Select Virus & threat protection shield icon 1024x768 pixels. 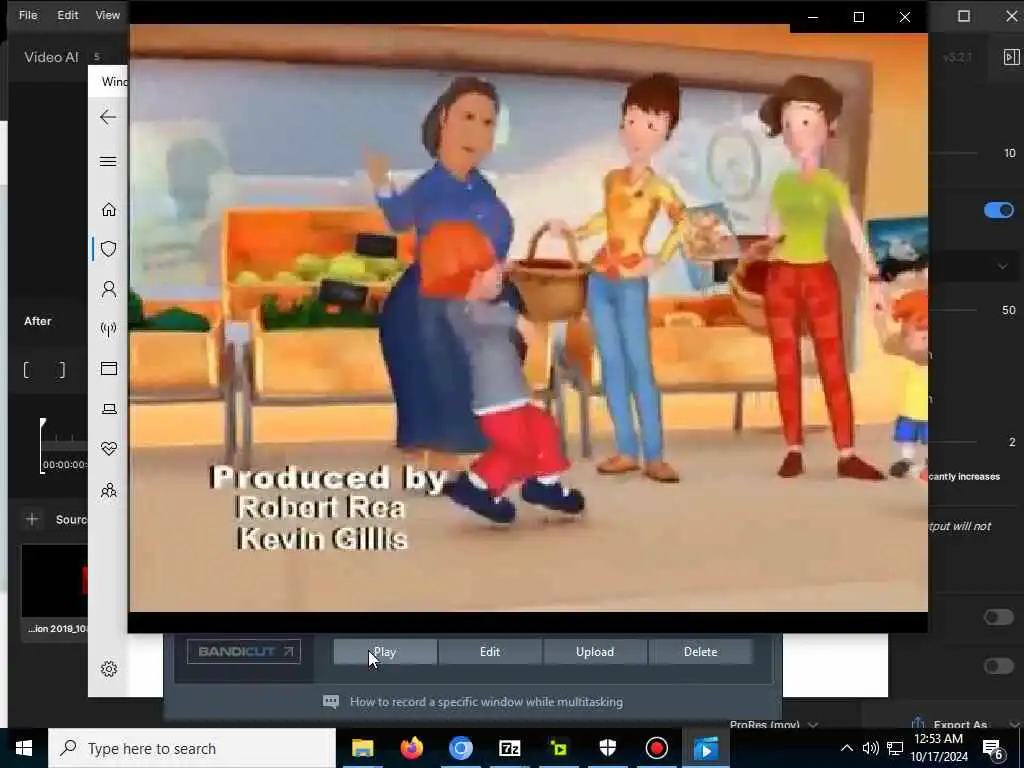(x=108, y=249)
